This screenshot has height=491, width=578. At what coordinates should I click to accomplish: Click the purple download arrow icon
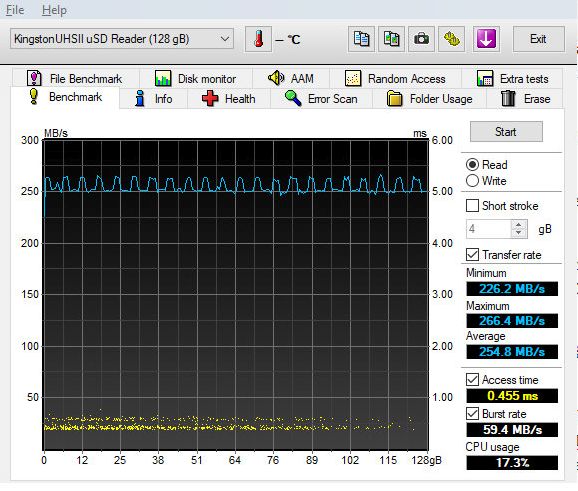pyautogui.click(x=486, y=39)
